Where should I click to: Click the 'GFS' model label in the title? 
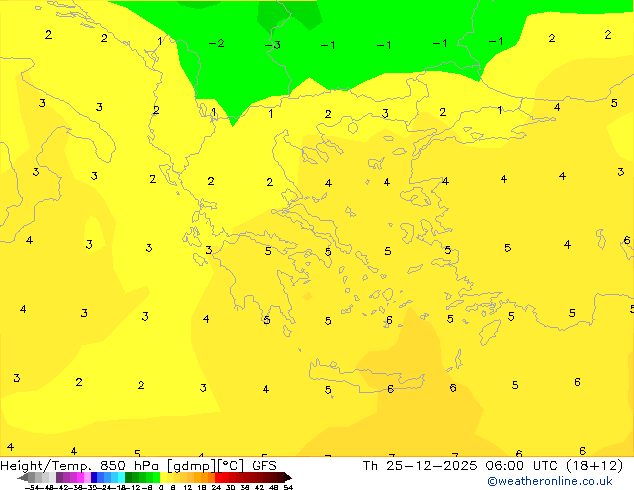[264, 466]
